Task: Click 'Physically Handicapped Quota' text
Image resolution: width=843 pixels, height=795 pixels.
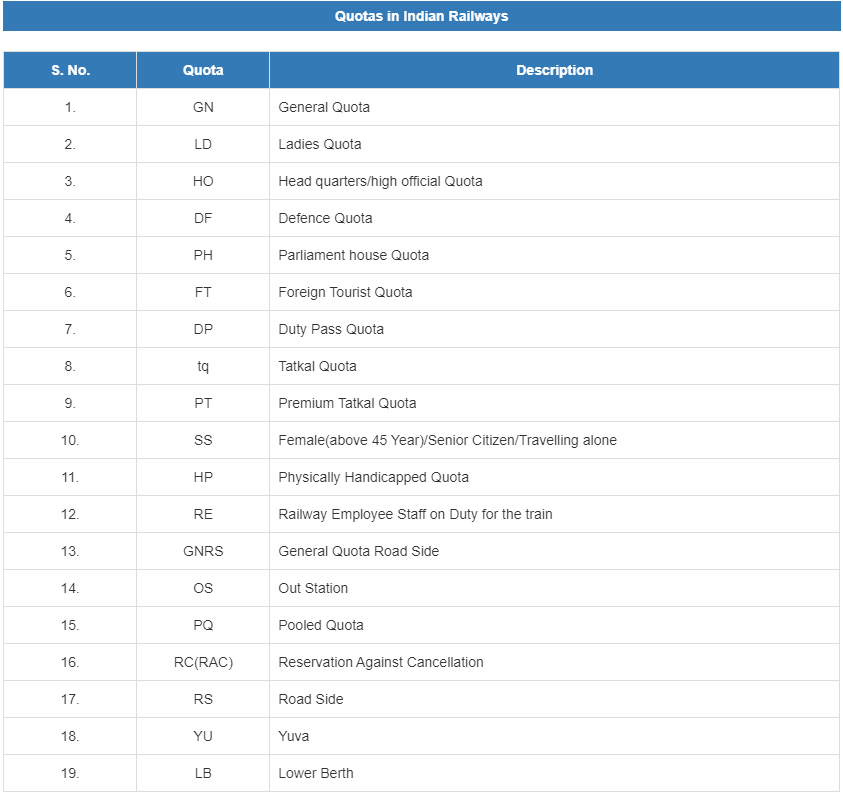Action: point(373,477)
